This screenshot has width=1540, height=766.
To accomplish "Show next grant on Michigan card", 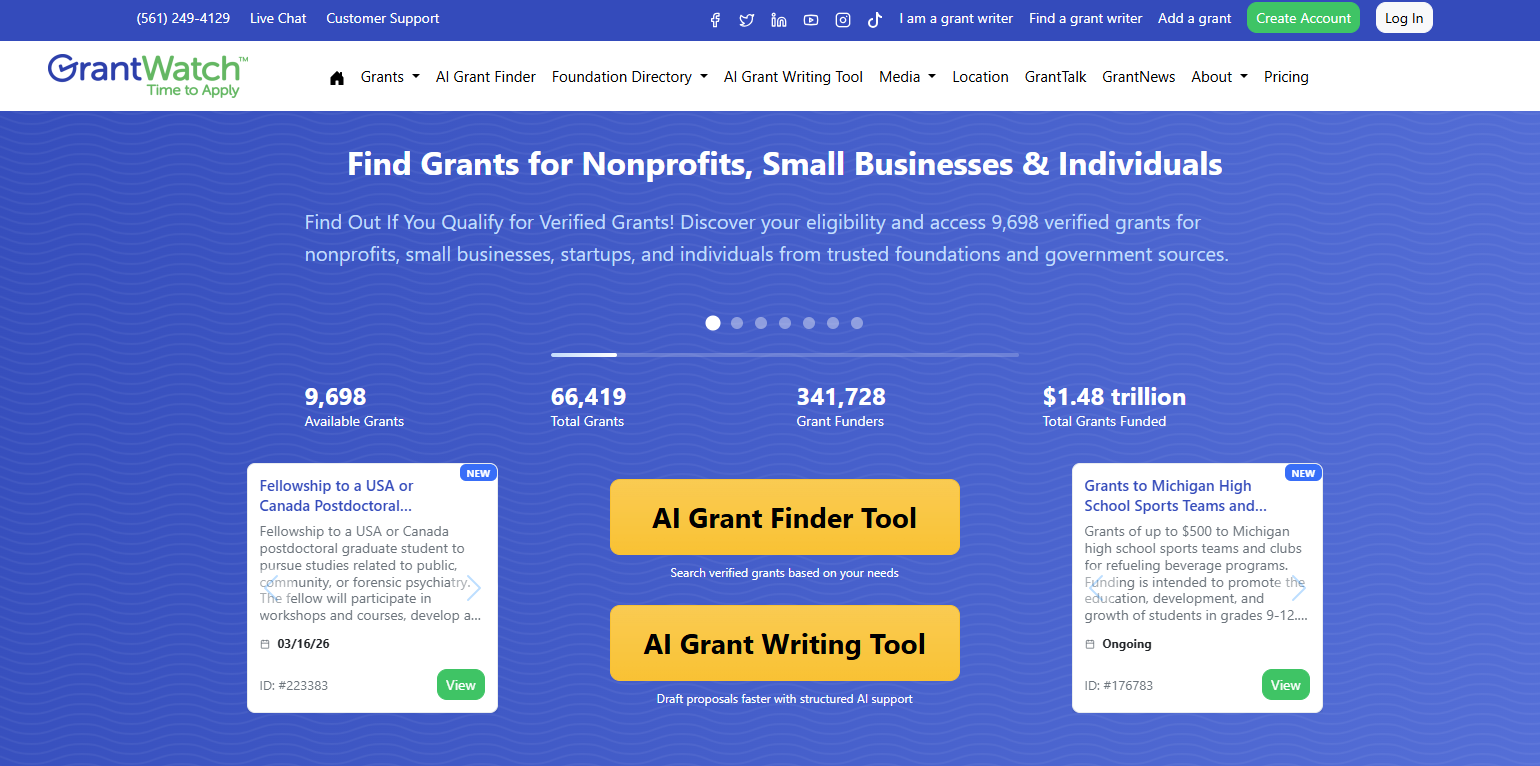I will click(1299, 589).
